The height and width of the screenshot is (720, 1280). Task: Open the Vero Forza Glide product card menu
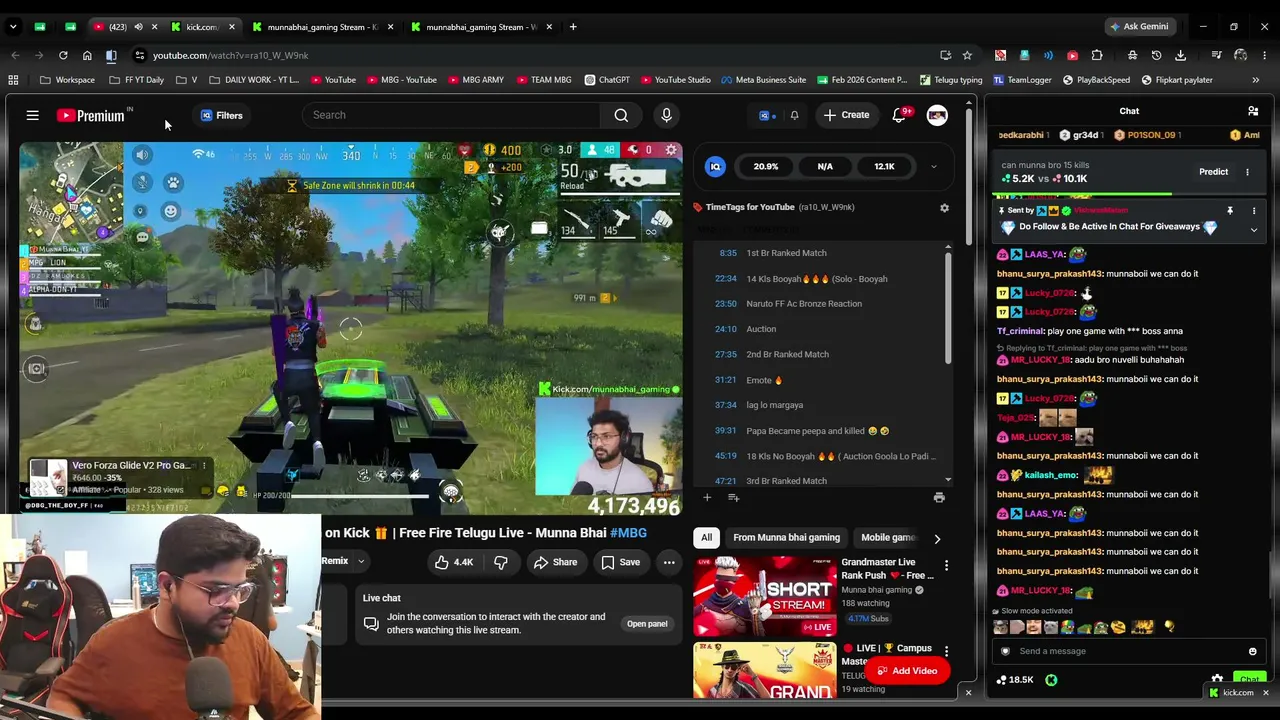coord(204,465)
